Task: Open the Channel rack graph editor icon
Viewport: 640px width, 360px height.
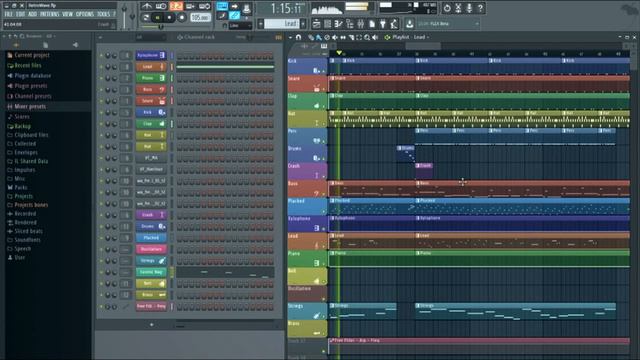Action: [279, 37]
